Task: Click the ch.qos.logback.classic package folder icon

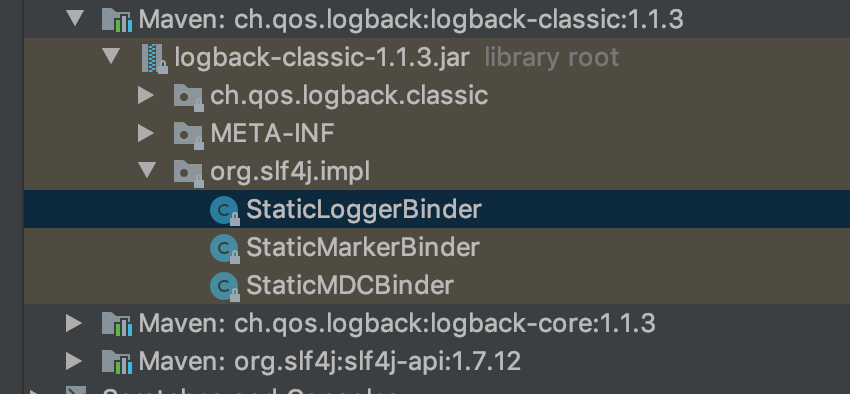Action: pos(189,97)
